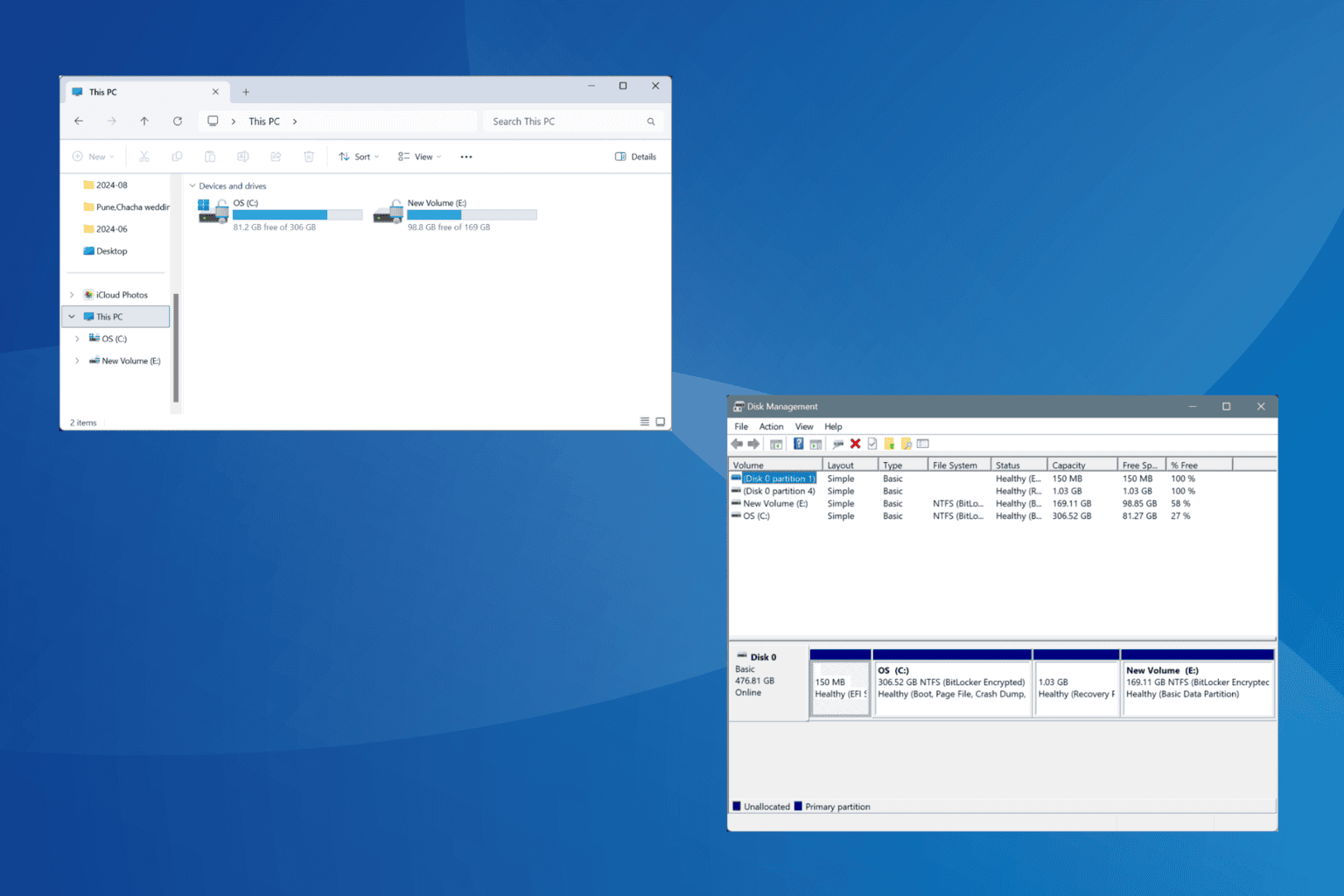Open the View dropdown in Explorer toolbar

tap(420, 157)
